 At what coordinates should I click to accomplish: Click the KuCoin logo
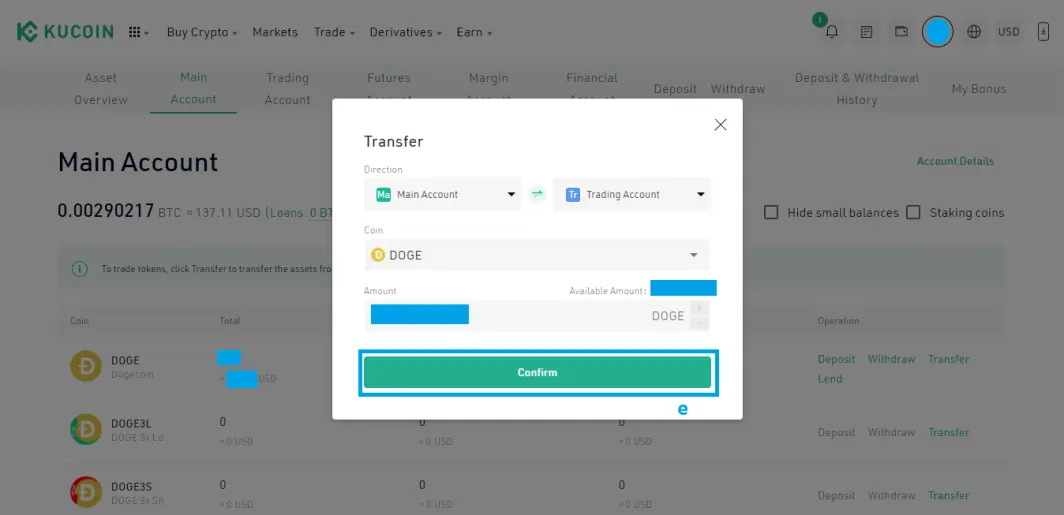(x=65, y=32)
